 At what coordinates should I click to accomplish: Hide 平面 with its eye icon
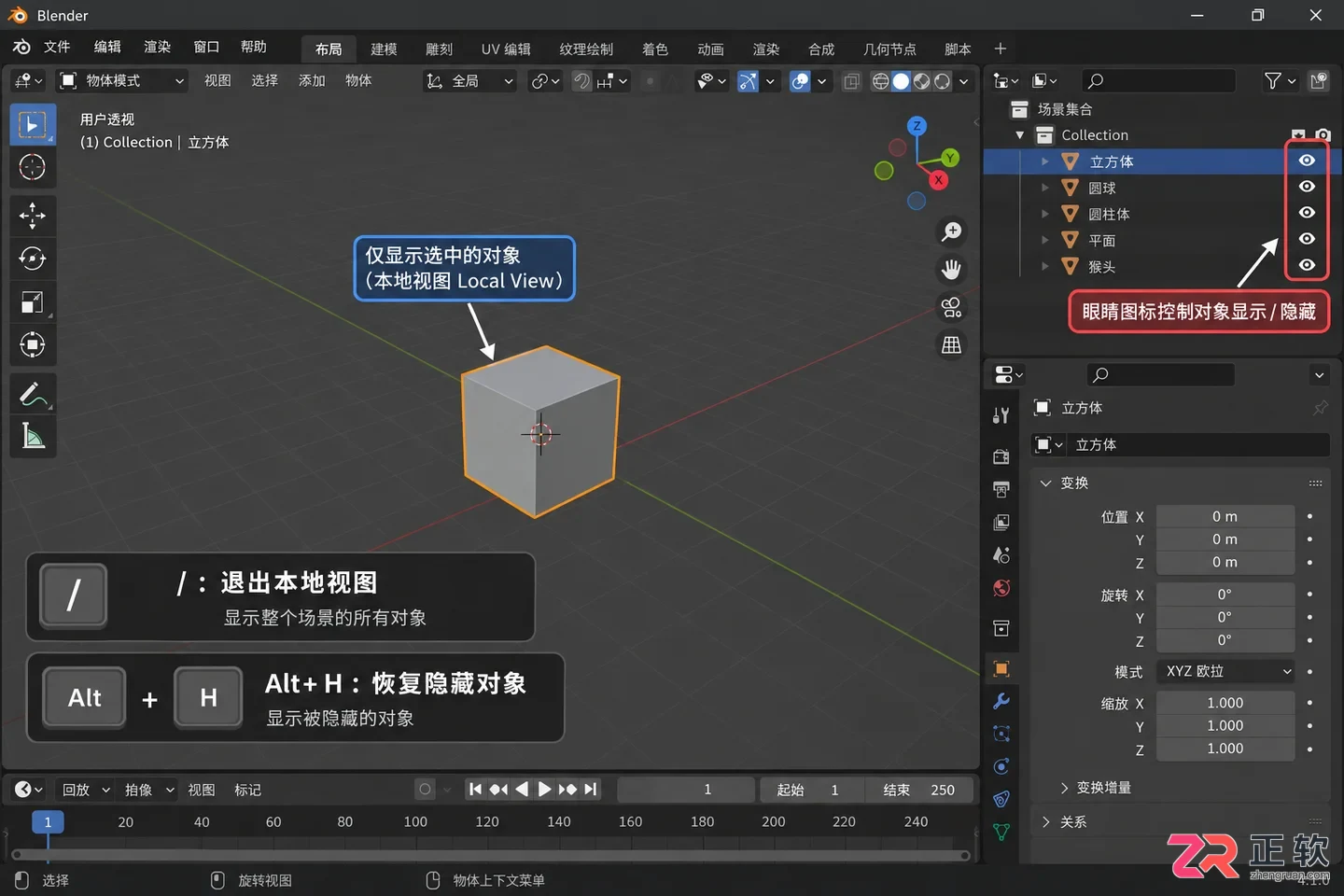pyautogui.click(x=1307, y=239)
